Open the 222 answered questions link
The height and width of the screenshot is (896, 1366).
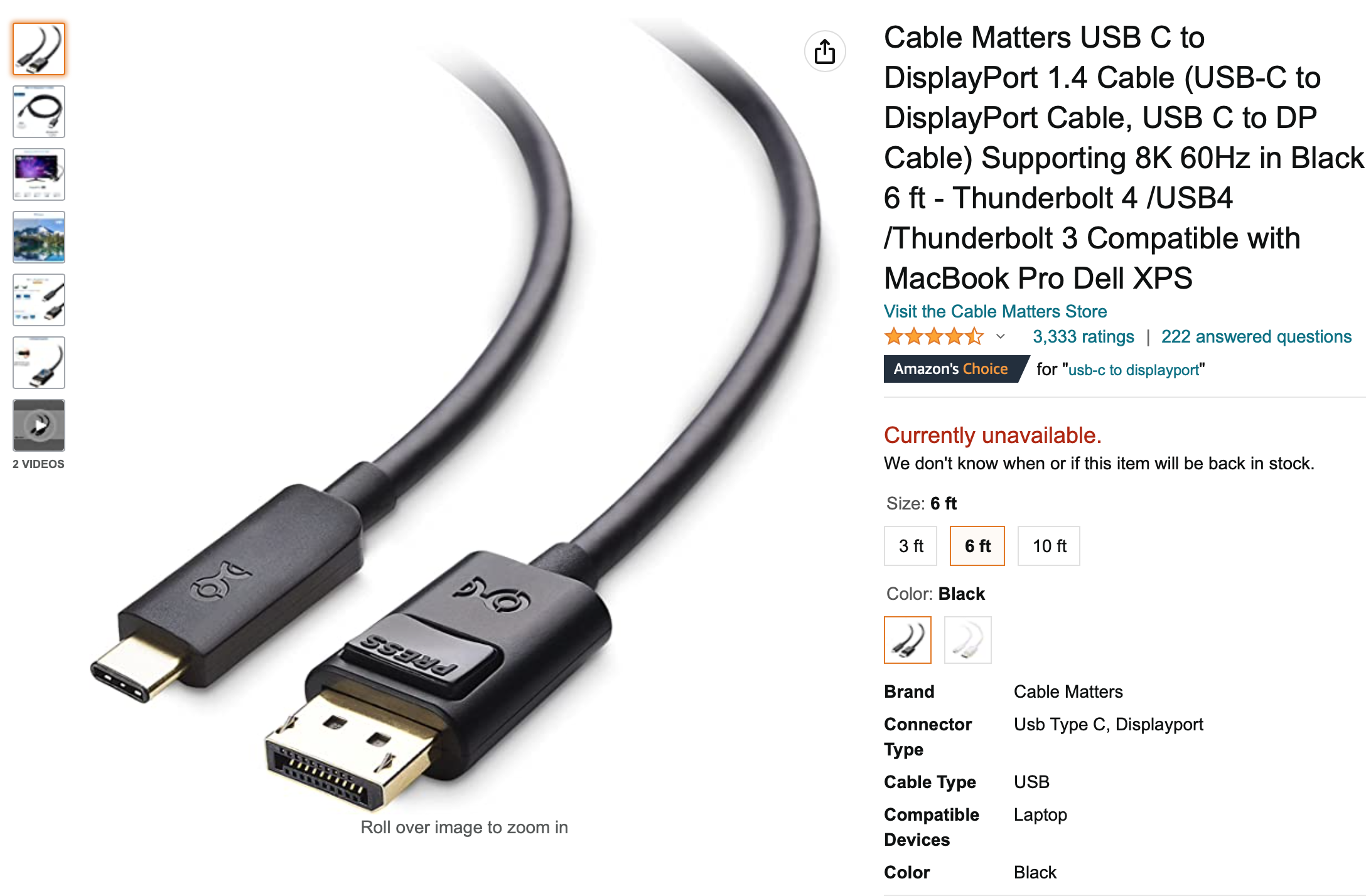[x=1256, y=337]
